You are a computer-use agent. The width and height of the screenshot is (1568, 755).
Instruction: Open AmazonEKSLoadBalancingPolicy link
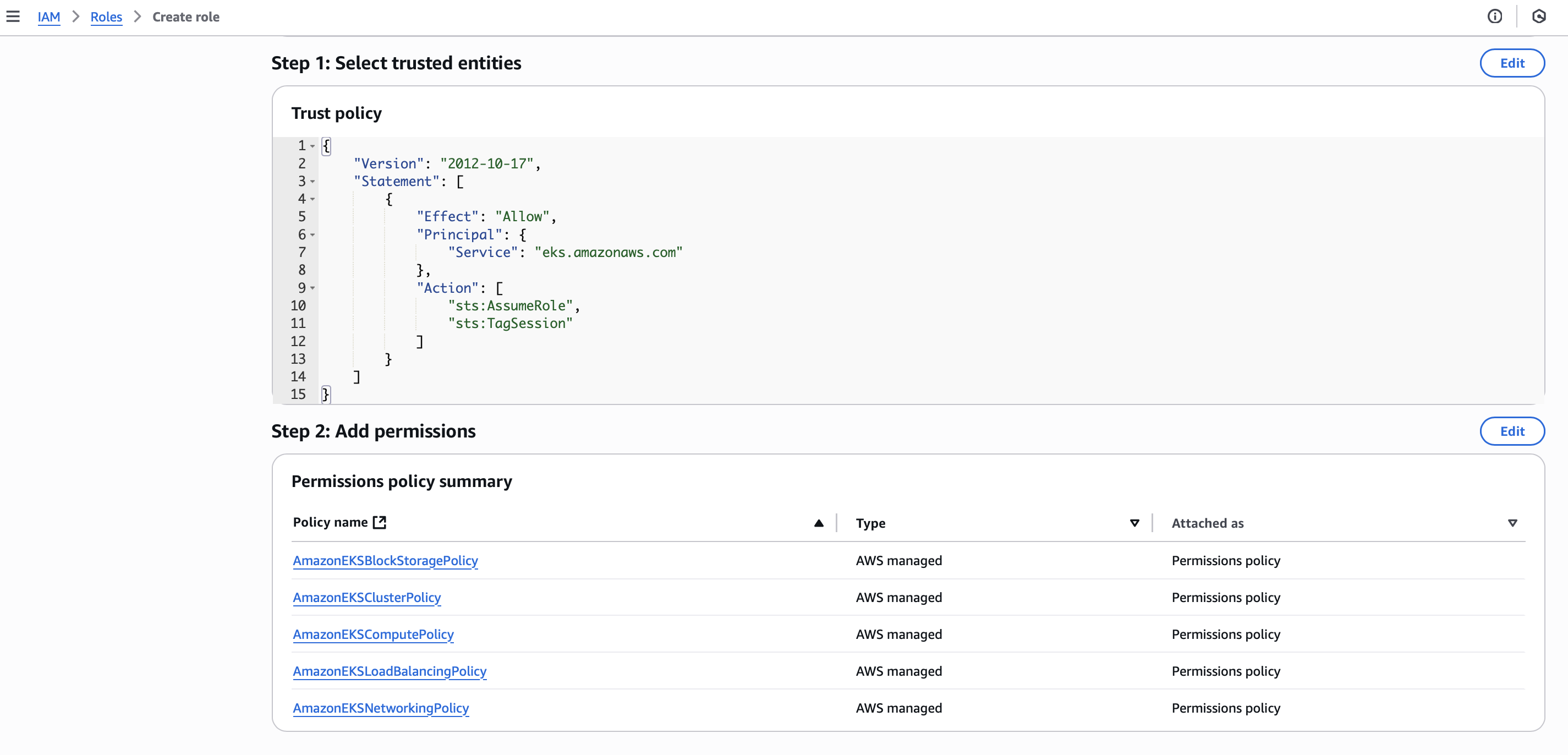(390, 671)
